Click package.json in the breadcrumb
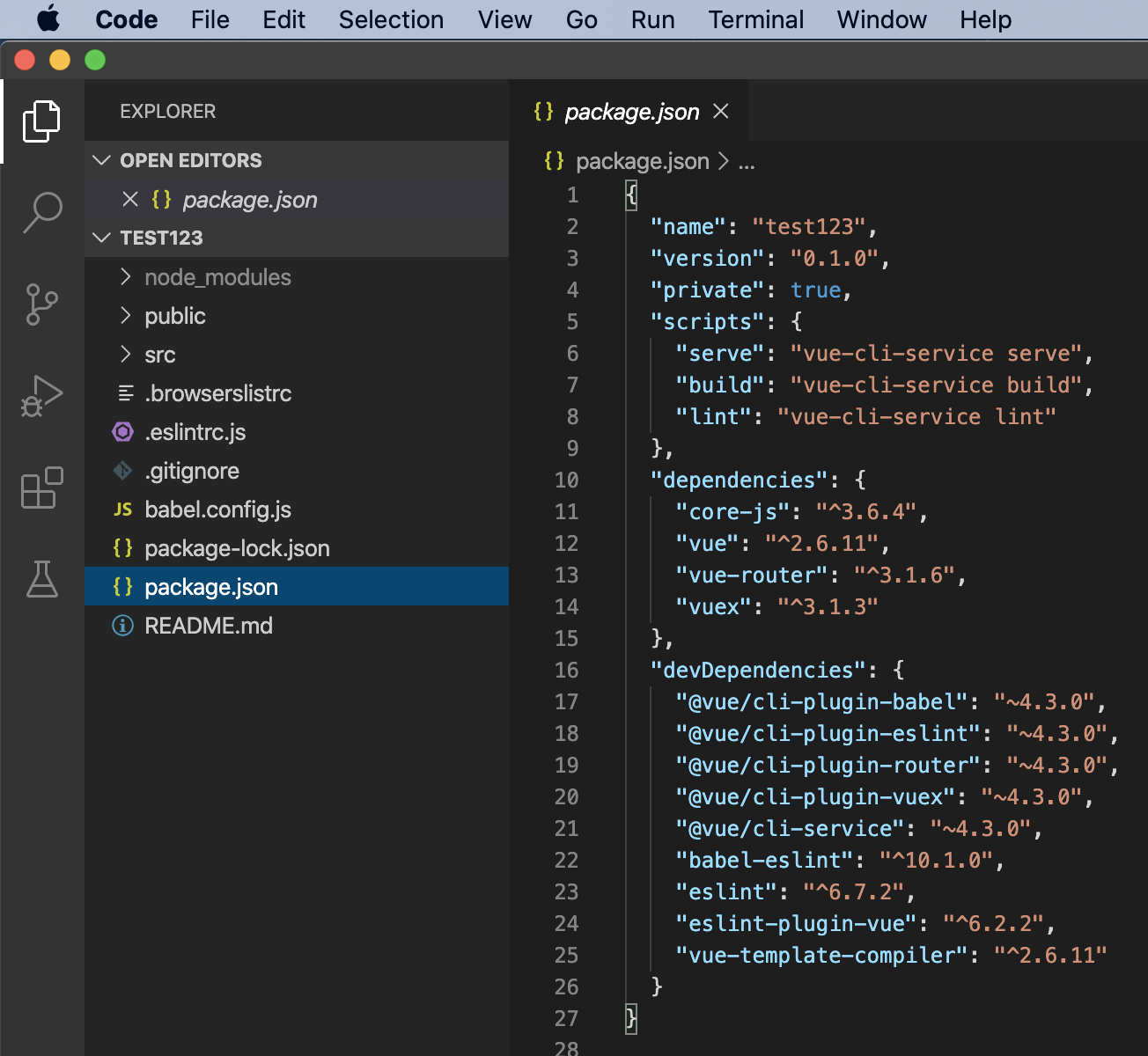This screenshot has height=1056, width=1148. click(x=643, y=161)
